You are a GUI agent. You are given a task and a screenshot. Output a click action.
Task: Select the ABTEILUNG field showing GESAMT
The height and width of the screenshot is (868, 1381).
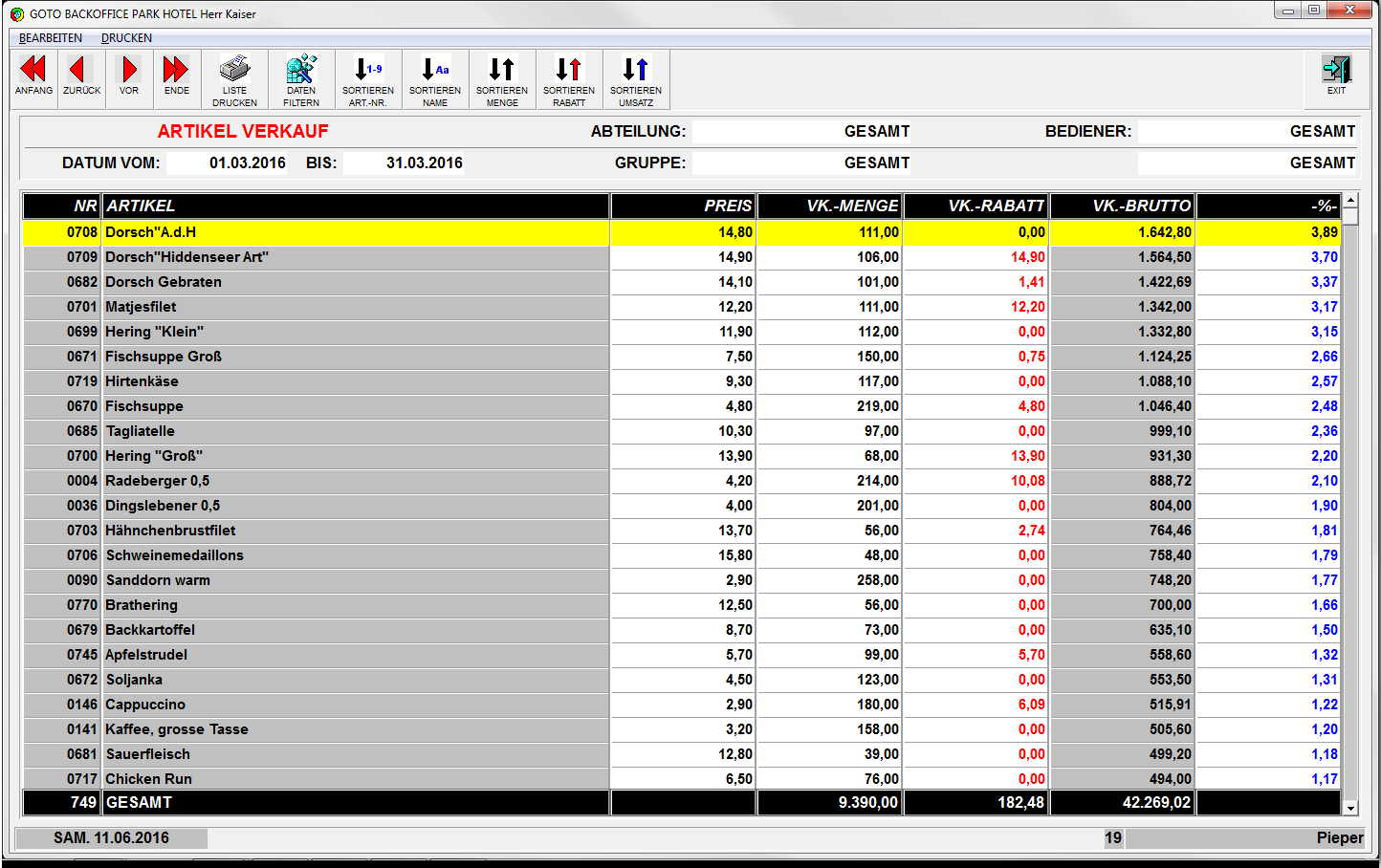(x=801, y=132)
